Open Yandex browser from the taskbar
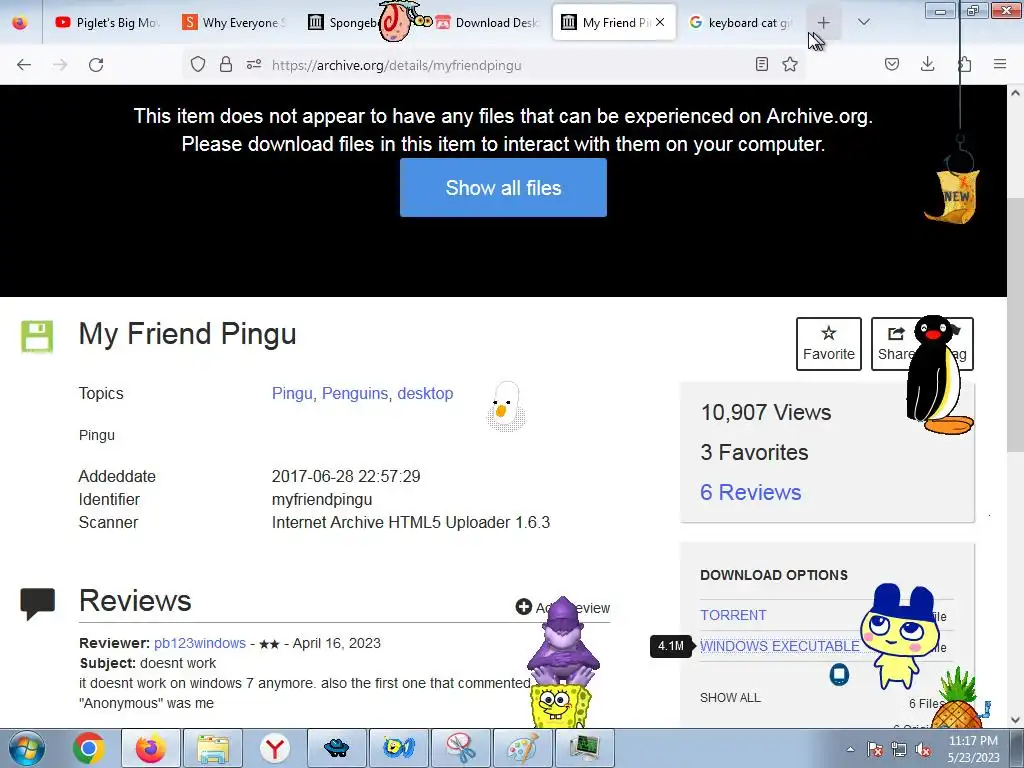Viewport: 1024px width, 768px height. coord(275,748)
